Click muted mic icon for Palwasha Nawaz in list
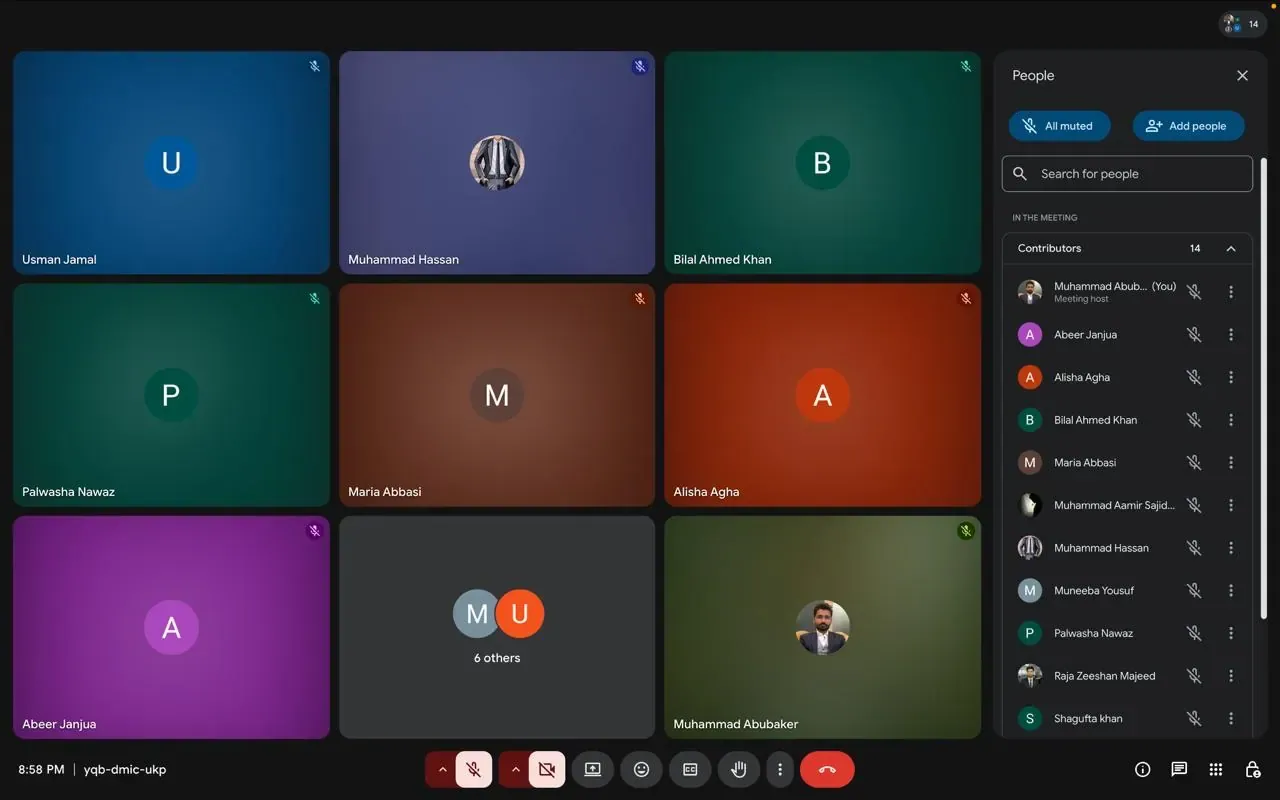 [1194, 633]
